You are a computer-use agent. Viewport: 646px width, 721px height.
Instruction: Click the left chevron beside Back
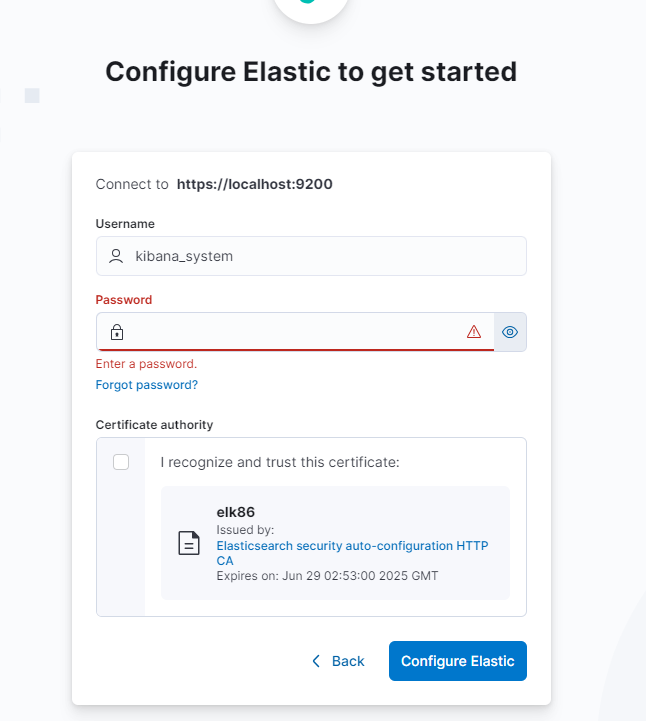point(316,661)
